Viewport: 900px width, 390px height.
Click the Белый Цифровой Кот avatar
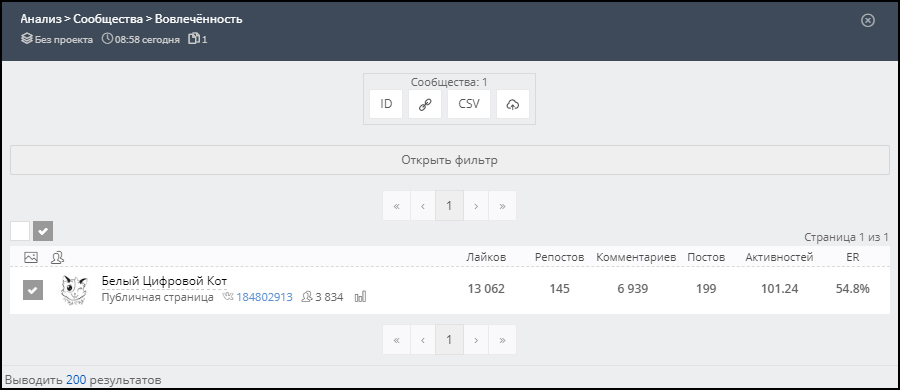click(x=74, y=290)
